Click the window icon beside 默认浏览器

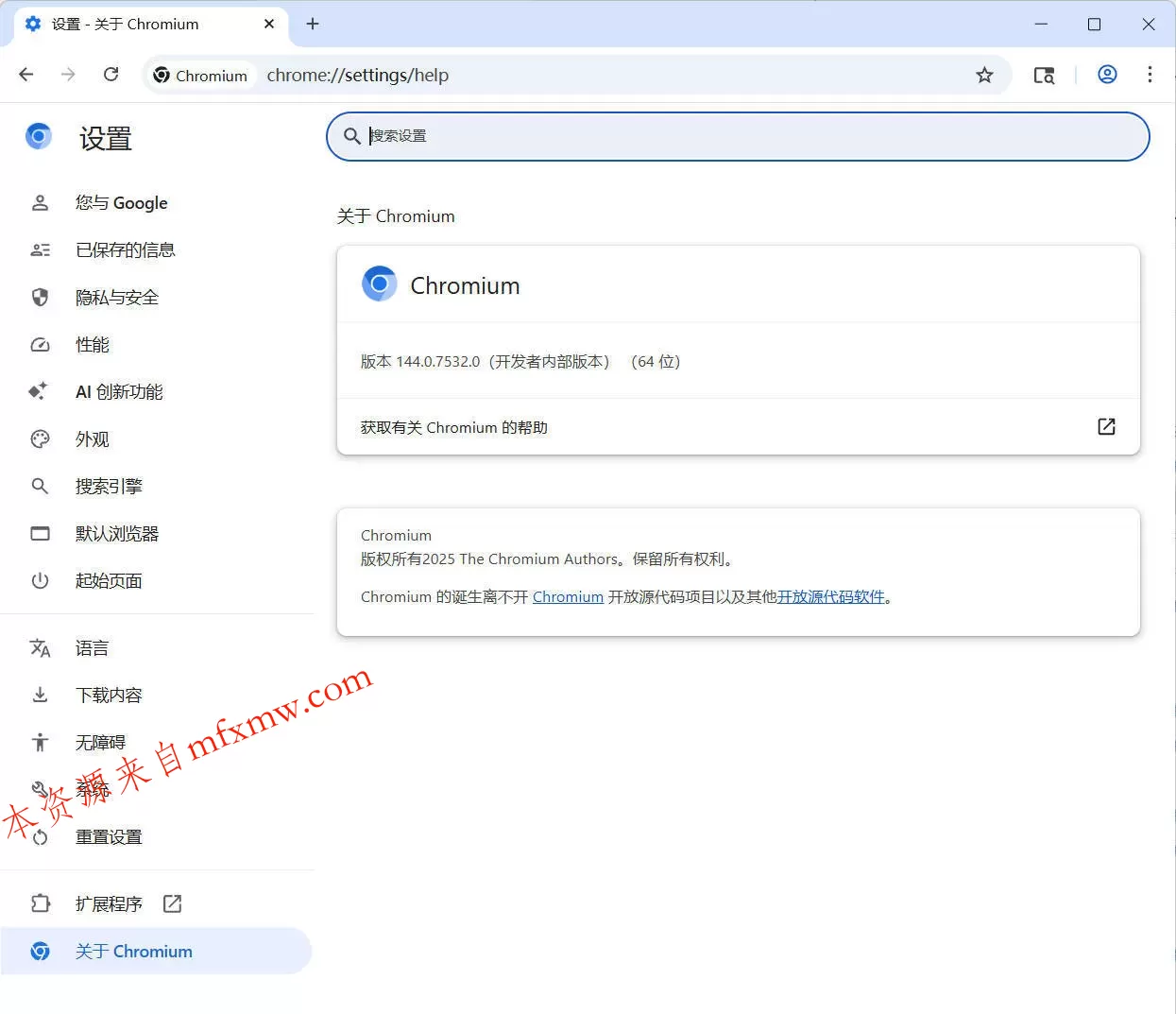click(40, 533)
